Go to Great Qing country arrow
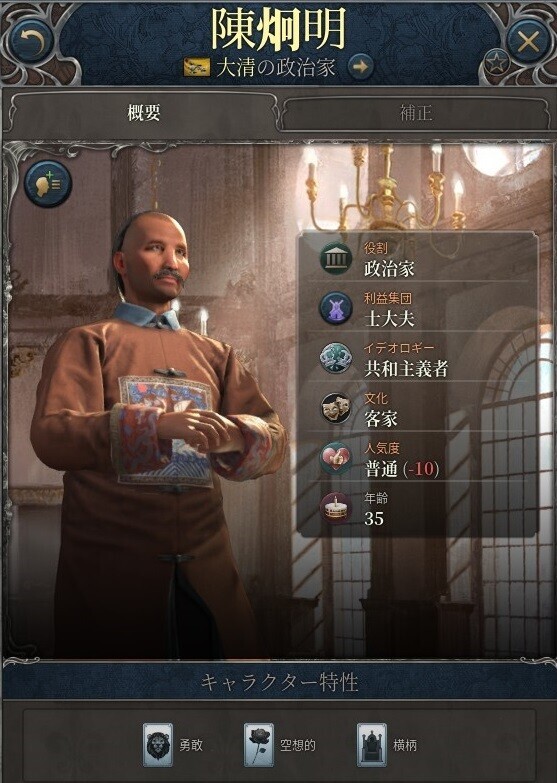Viewport: 557px width, 783px height. pyautogui.click(x=361, y=66)
